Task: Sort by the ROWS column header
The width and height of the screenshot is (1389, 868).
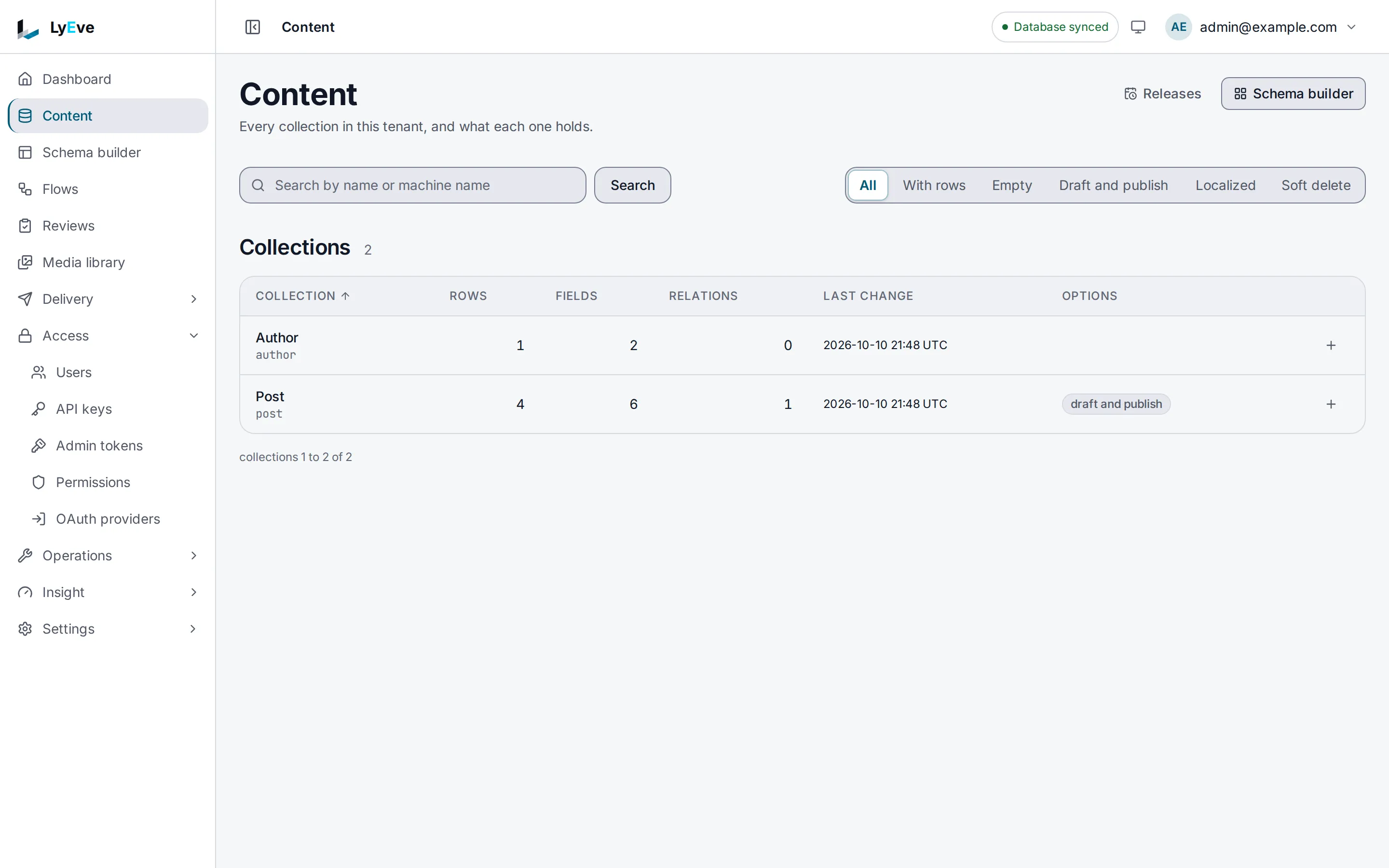Action: pyautogui.click(x=468, y=296)
